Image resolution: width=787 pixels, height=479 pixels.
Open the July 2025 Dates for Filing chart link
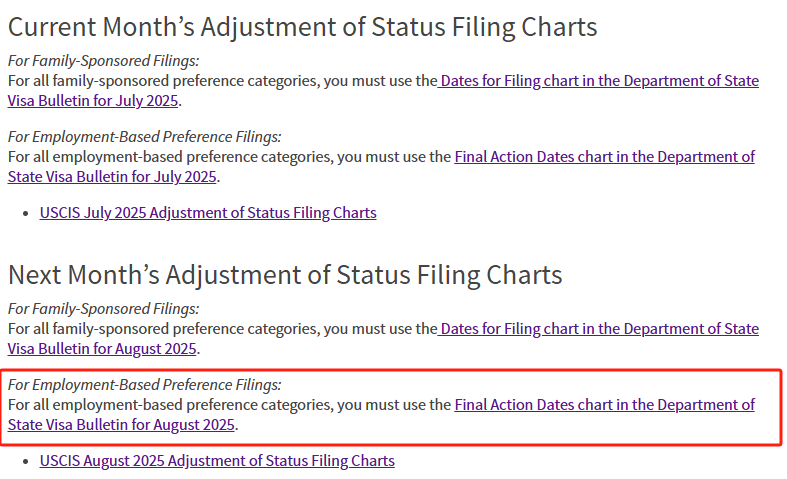click(x=598, y=81)
